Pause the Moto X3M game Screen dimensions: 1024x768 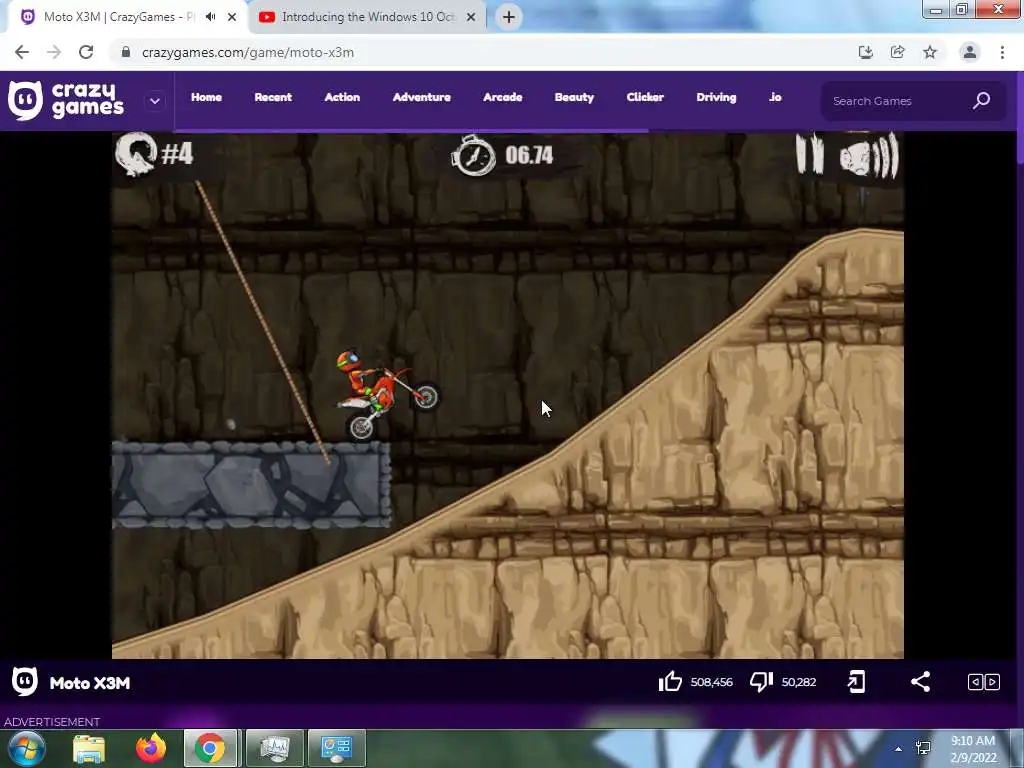(x=810, y=154)
